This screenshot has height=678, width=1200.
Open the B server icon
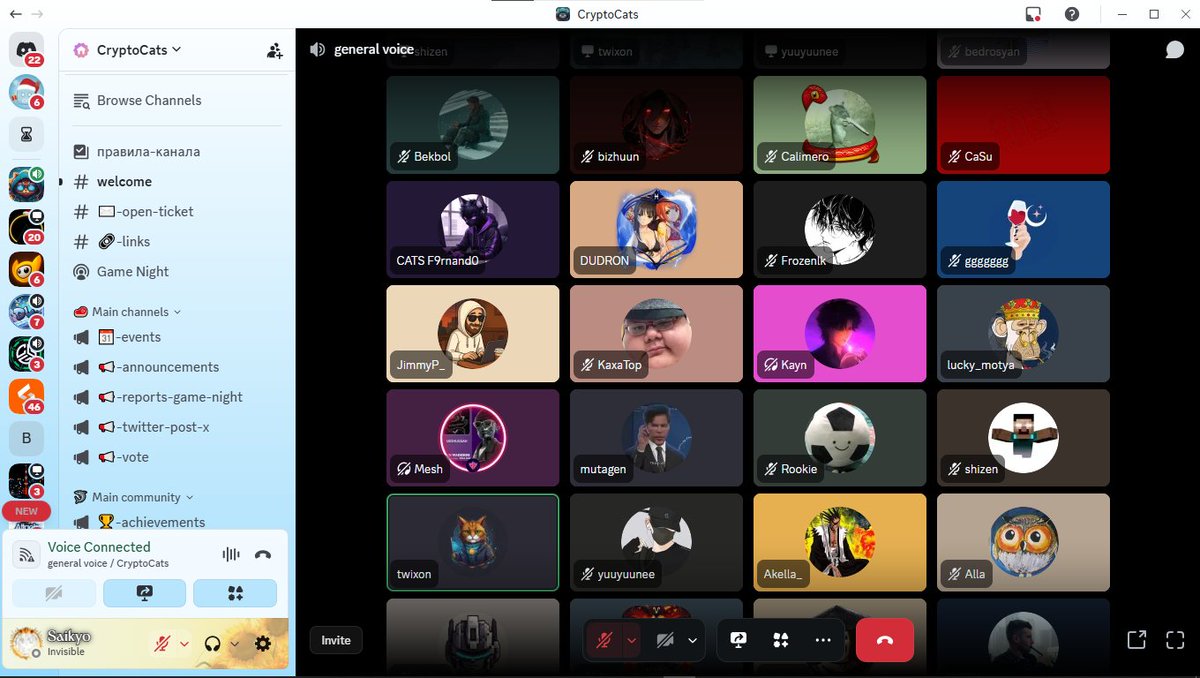(26, 438)
